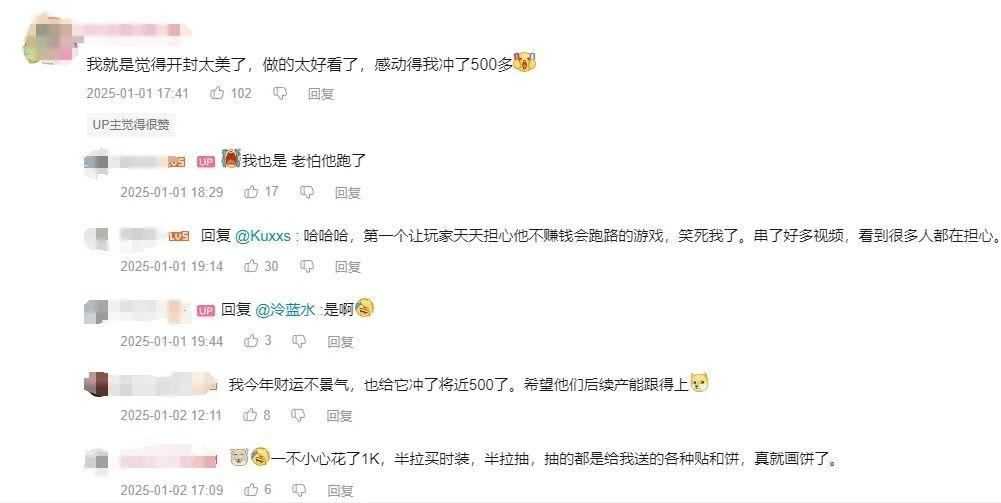Like the reply with 8 likes

(x=250, y=415)
